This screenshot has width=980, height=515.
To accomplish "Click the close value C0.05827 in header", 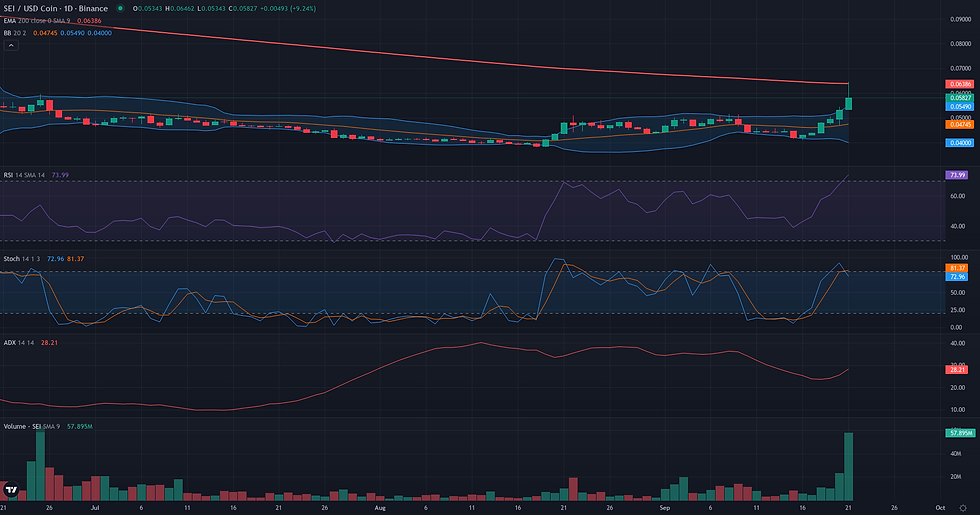I will pyautogui.click(x=244, y=9).
